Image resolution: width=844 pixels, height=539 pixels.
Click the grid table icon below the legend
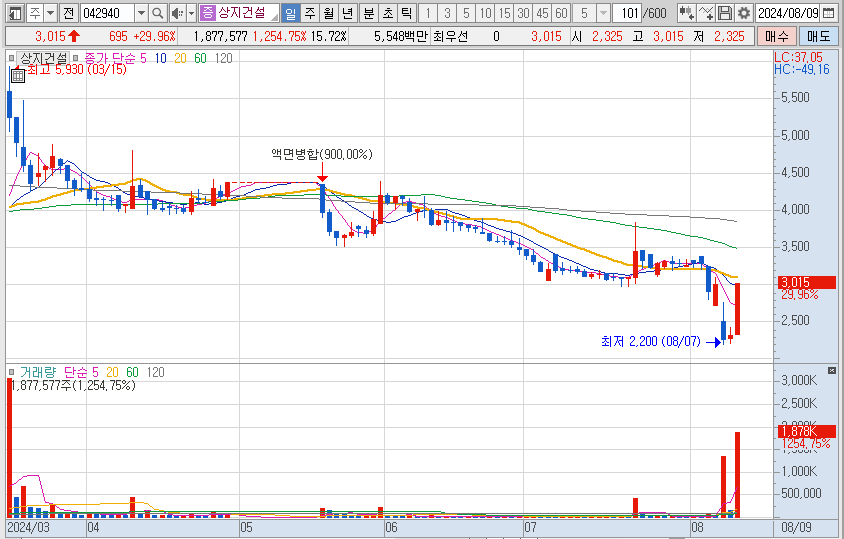pyautogui.click(x=18, y=76)
